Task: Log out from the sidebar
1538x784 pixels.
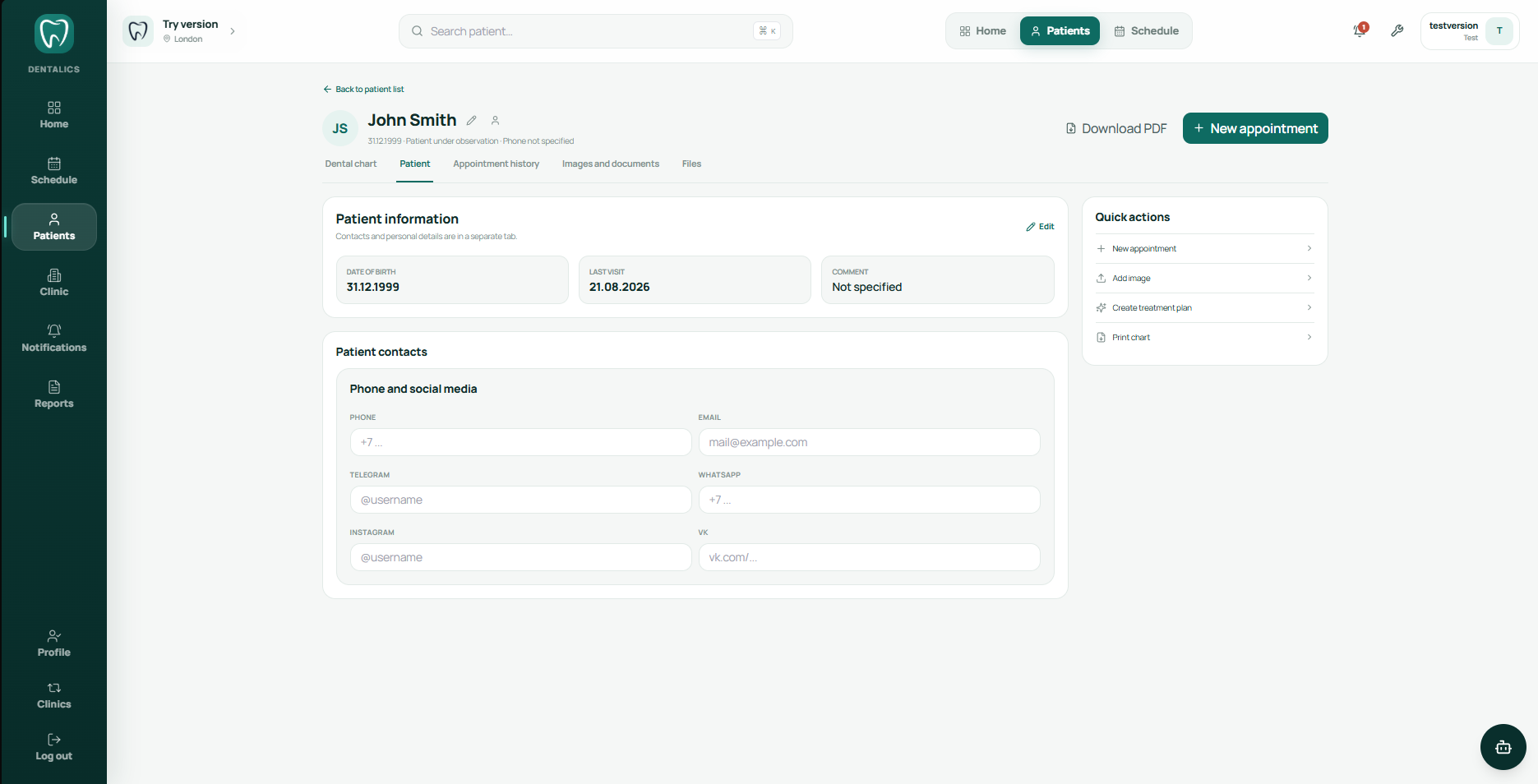Action: 54,747
